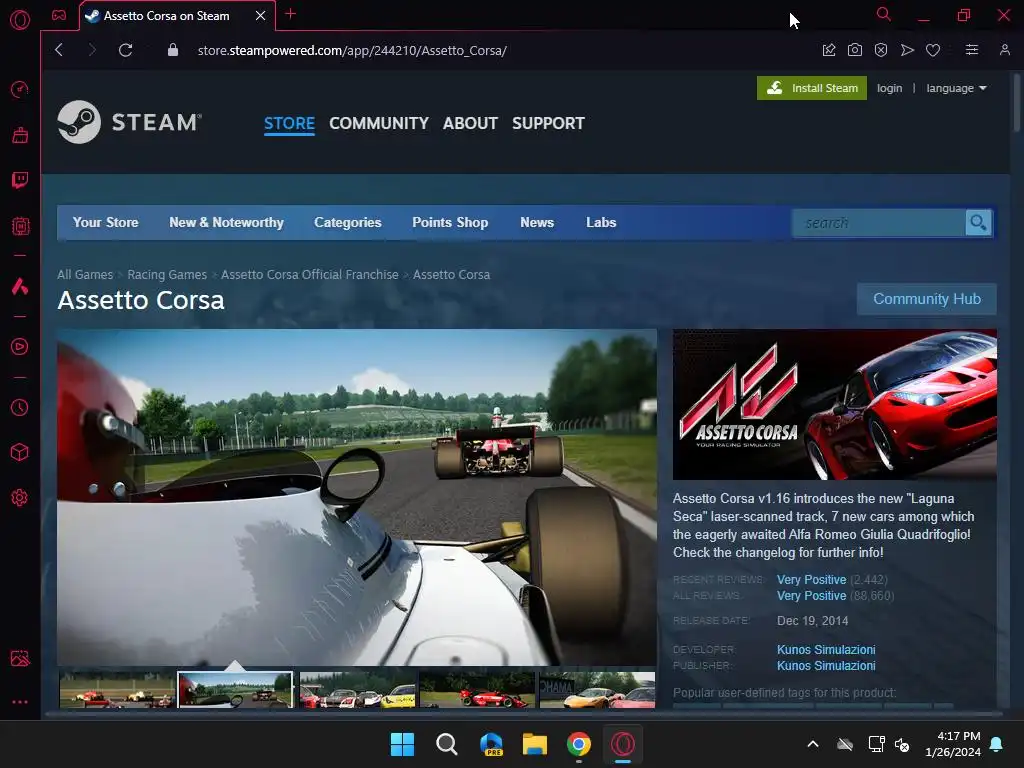Open the share page icon in address bar
Viewport: 1024px width, 768px height.
coord(829,50)
